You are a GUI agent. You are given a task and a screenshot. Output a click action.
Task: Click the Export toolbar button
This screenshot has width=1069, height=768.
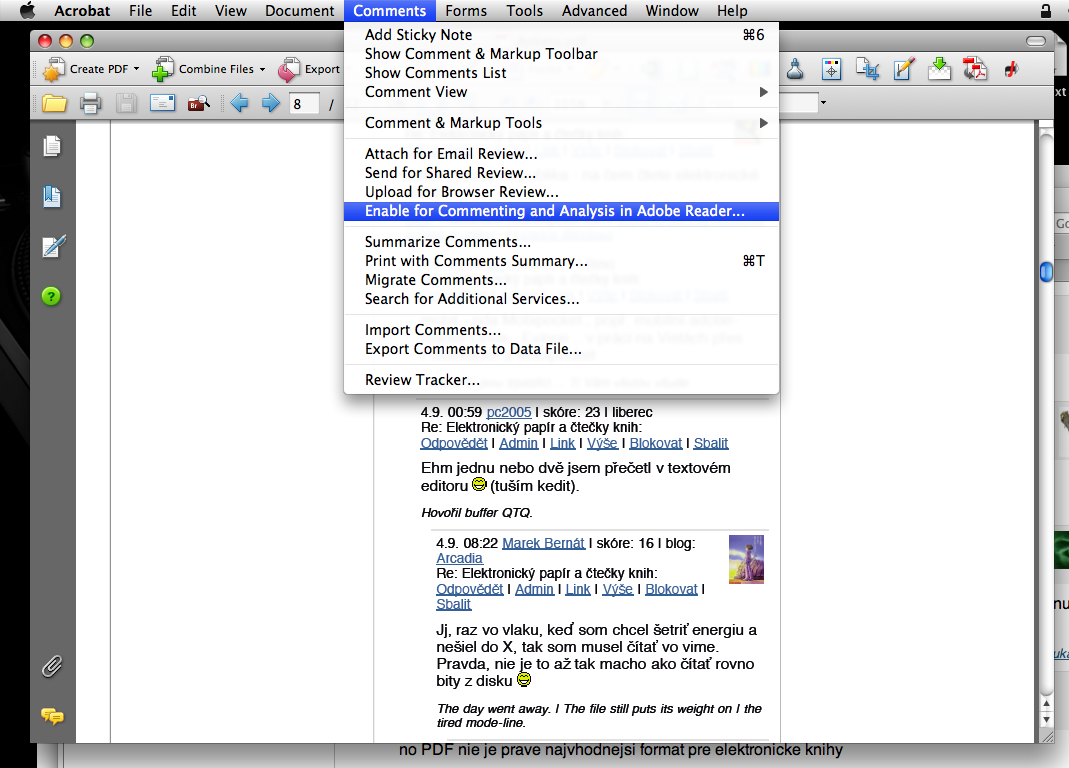[x=309, y=69]
